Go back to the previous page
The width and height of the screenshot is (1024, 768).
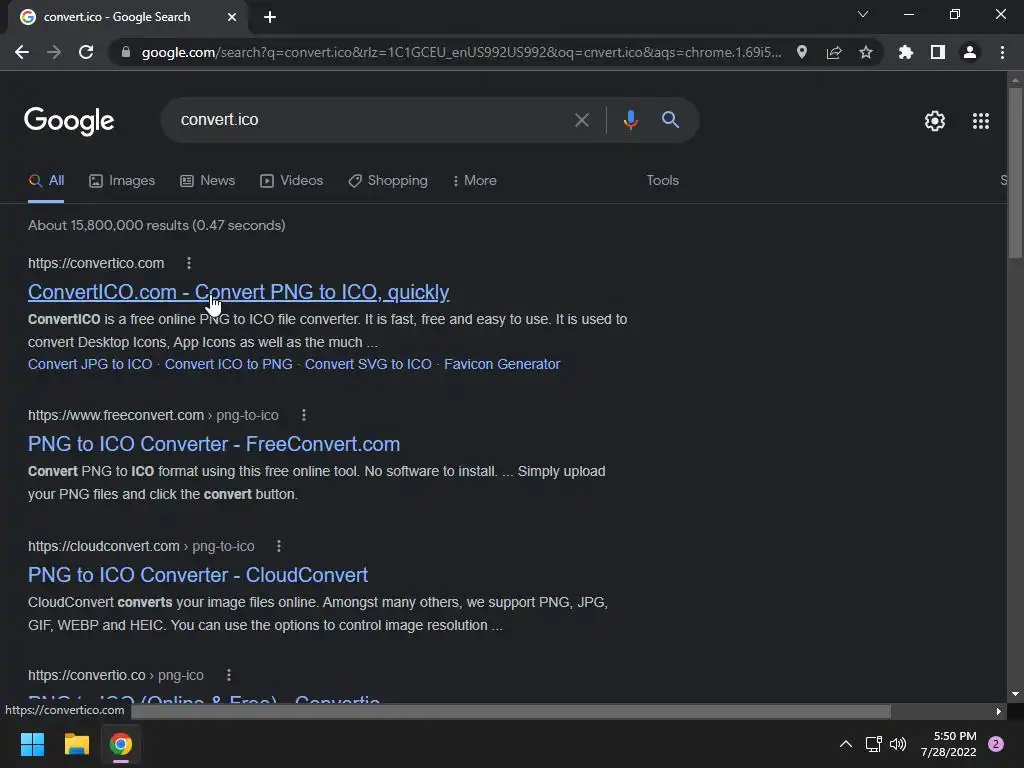[22, 52]
